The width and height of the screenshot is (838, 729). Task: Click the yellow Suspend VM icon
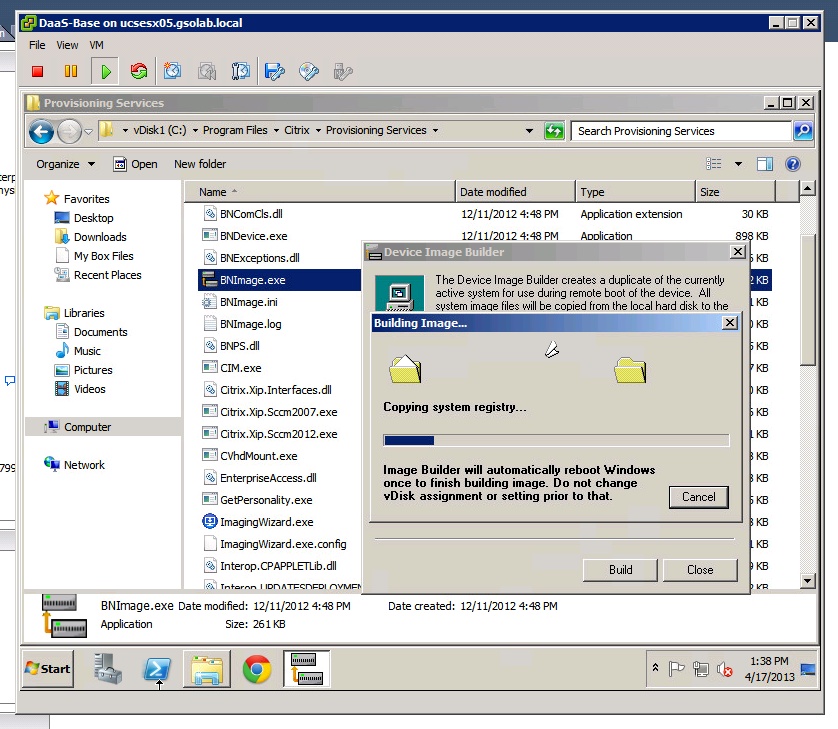(x=71, y=71)
